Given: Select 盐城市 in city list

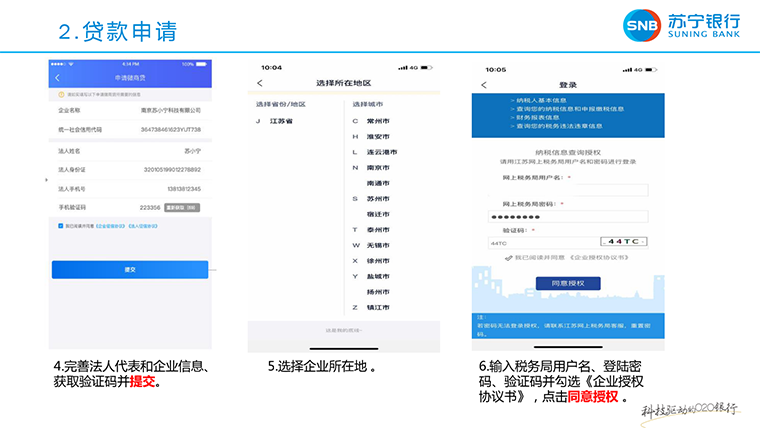Looking at the screenshot, I should [378, 276].
